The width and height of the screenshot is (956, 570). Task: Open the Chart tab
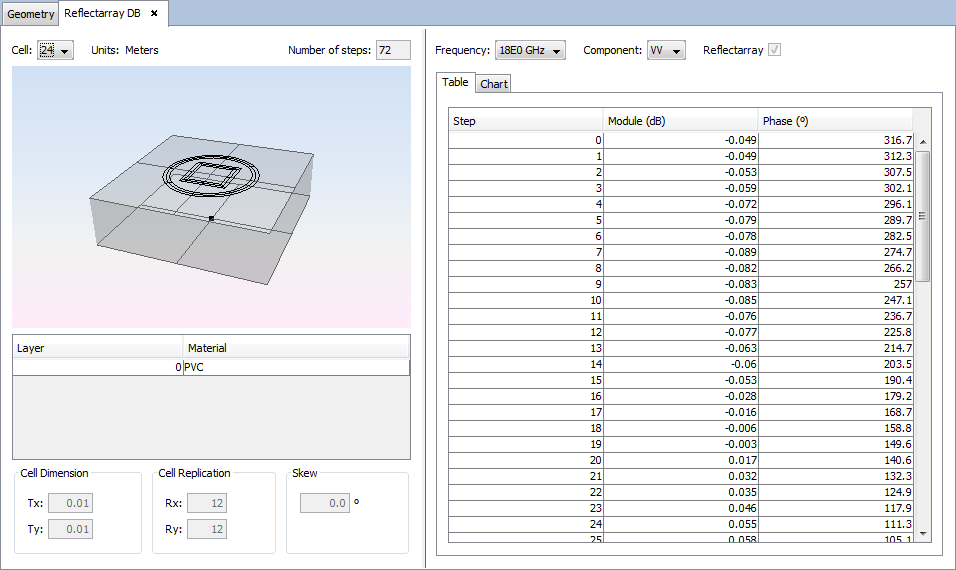pos(494,84)
